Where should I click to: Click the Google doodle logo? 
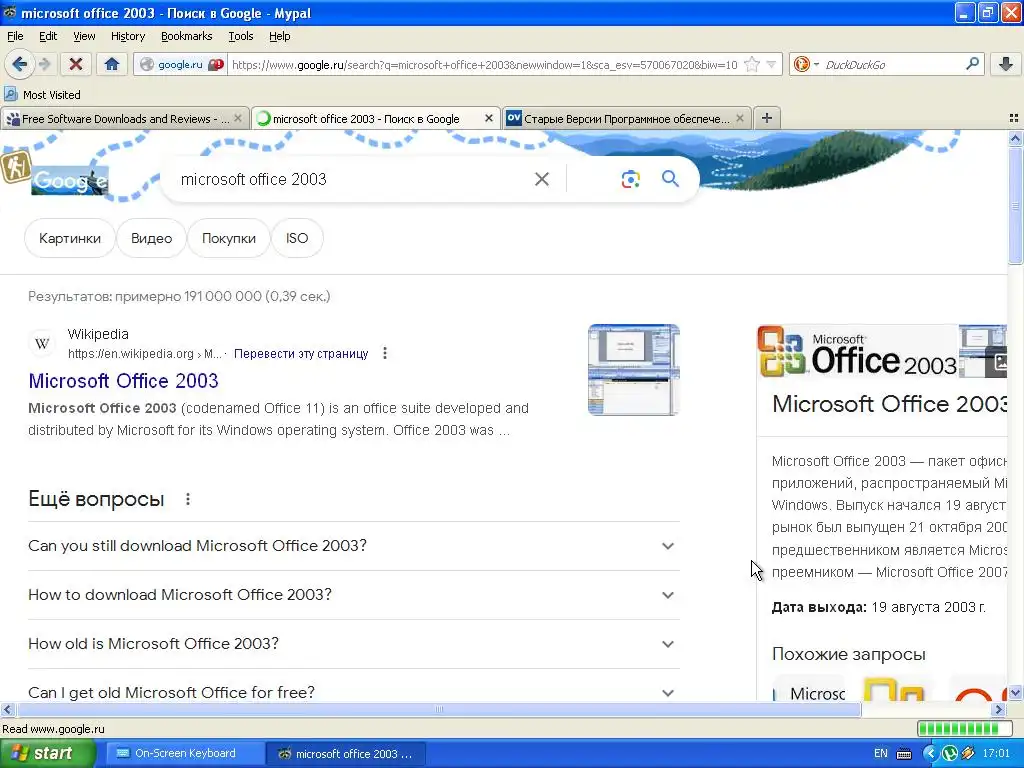pyautogui.click(x=70, y=181)
